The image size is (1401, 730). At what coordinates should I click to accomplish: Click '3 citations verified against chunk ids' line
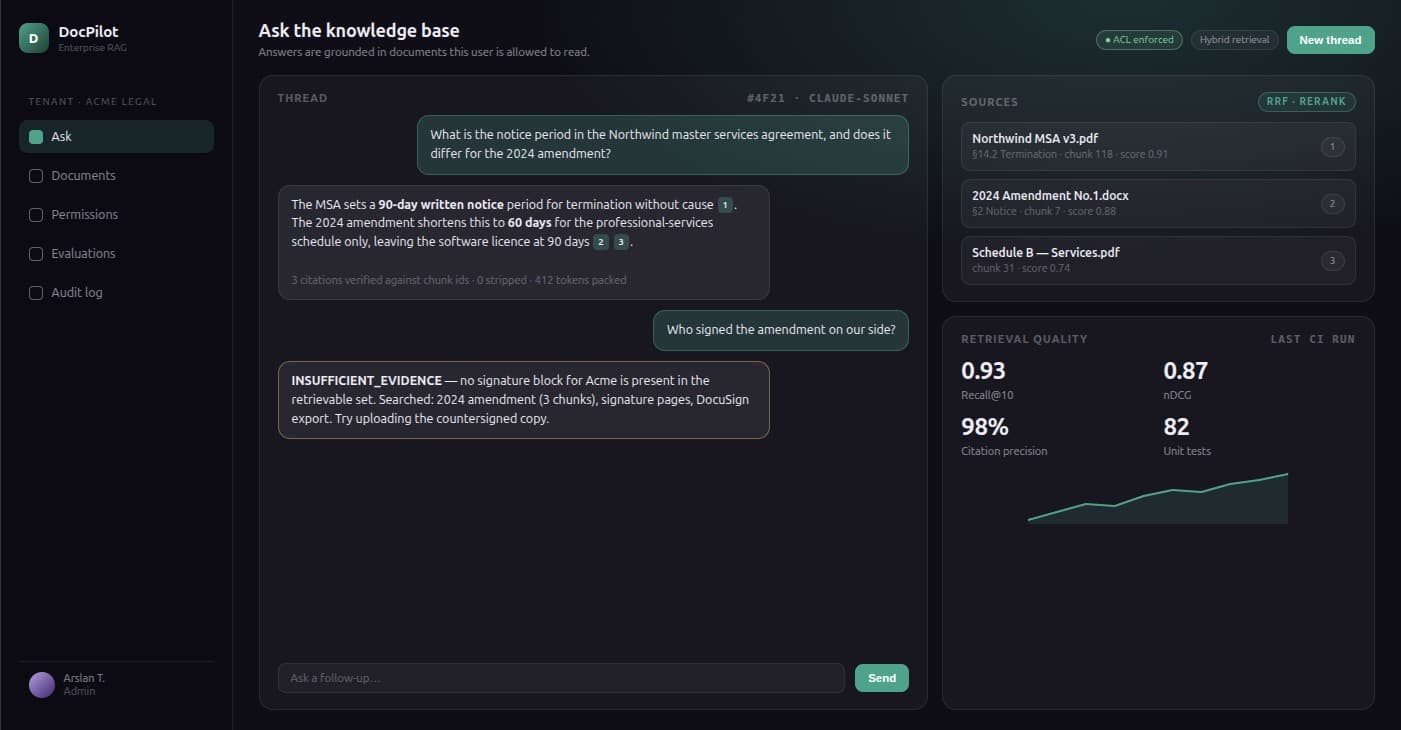(459, 280)
